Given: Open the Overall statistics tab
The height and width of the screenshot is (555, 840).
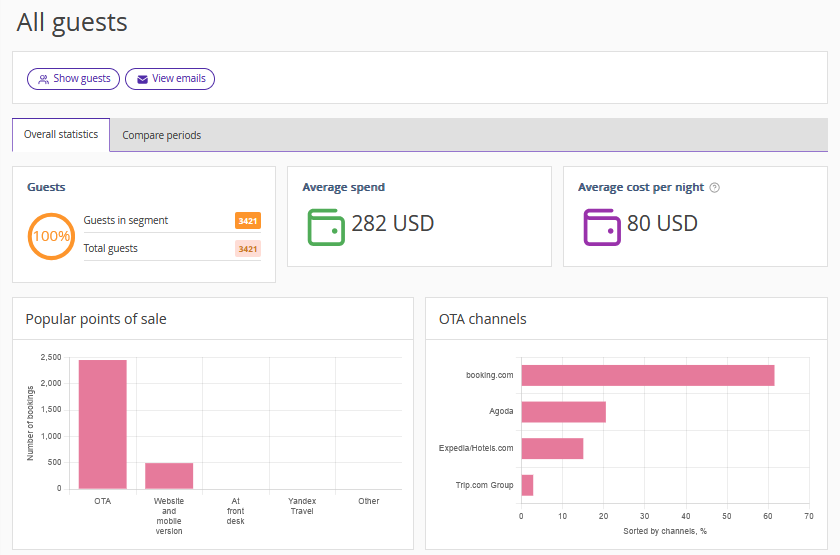Looking at the screenshot, I should coord(61,134).
